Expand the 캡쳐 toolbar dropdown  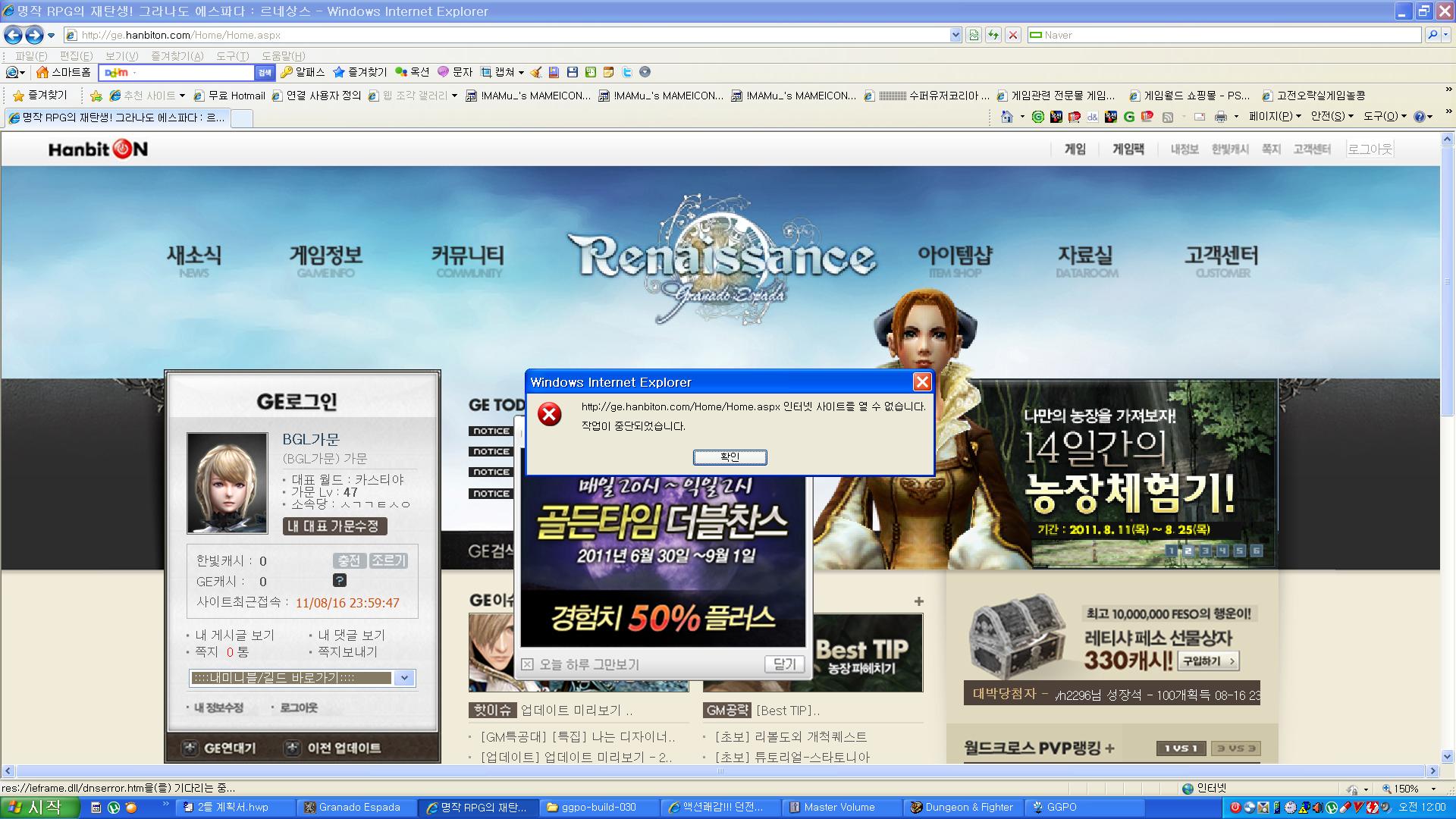520,73
